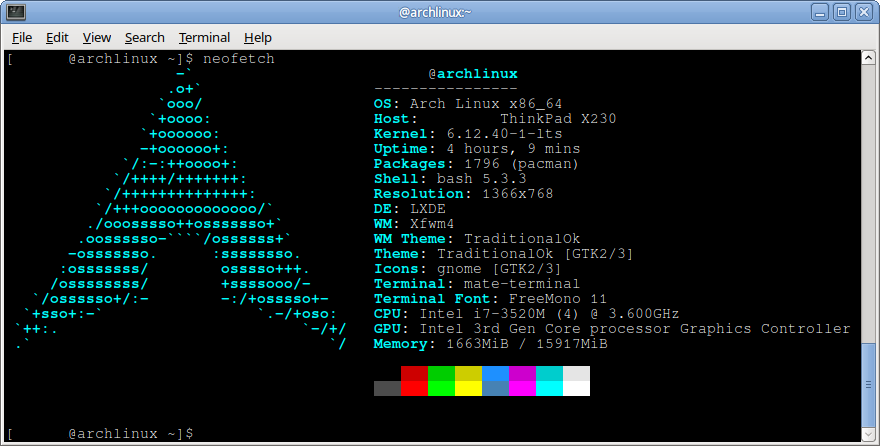Click the 'GPU: Intel 3rd Gen Core' line

(x=612, y=329)
